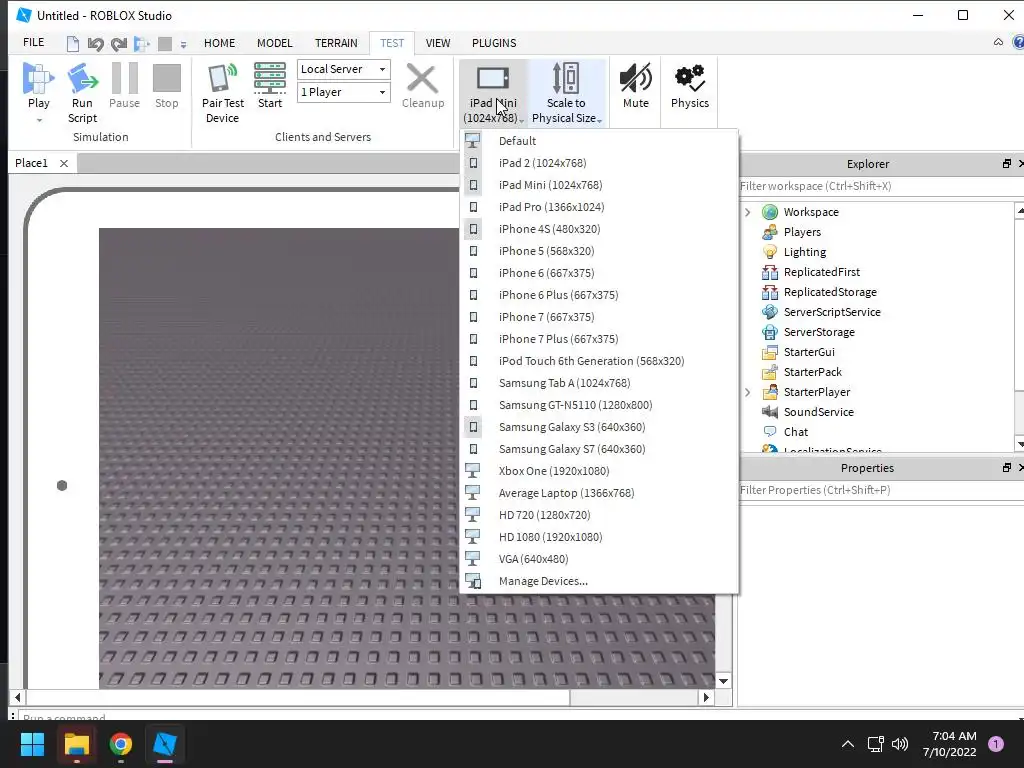This screenshot has height=768, width=1024.
Task: Pick Samsung Galaxy S3 (640x360) device
Action: pos(599,427)
